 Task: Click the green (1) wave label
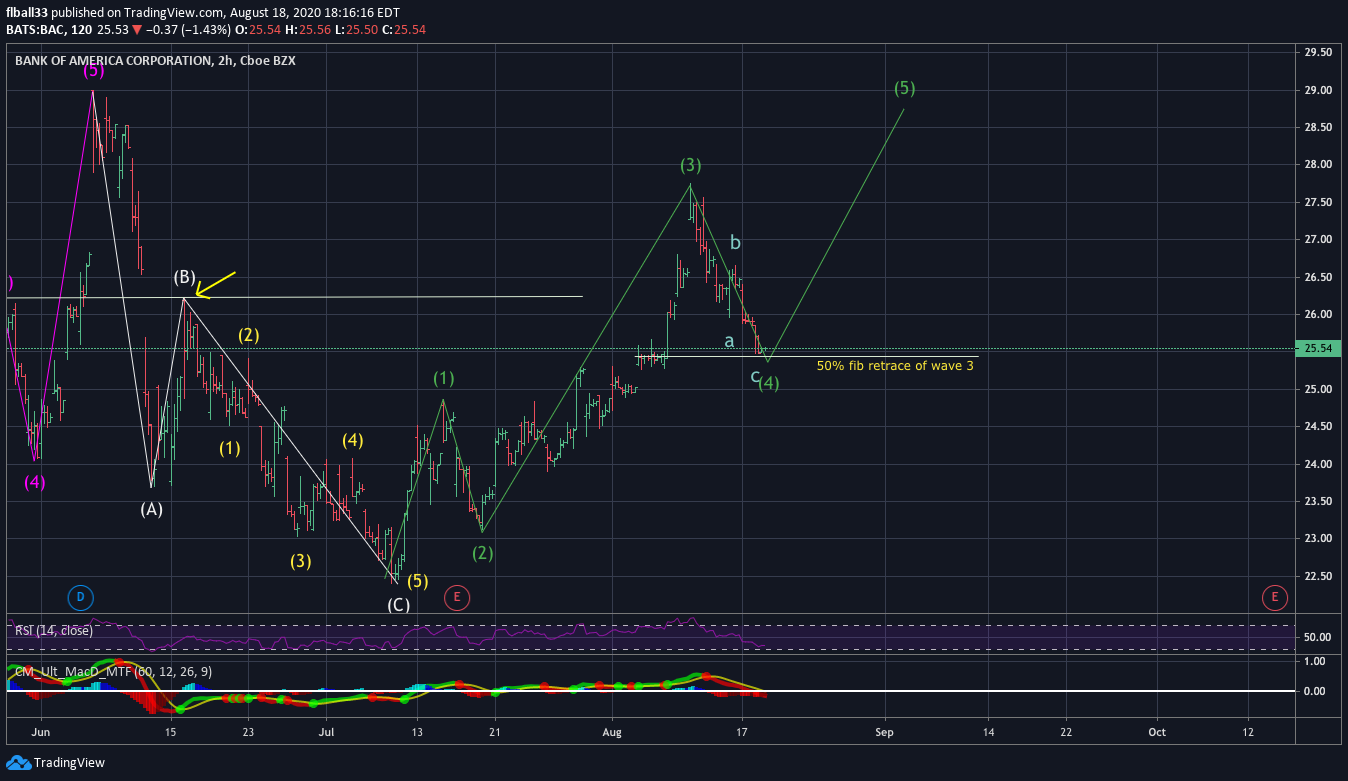[444, 379]
